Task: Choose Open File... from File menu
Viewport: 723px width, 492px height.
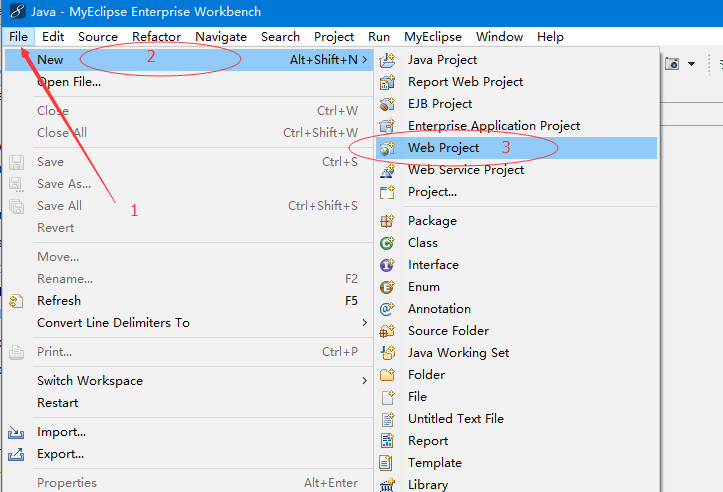Action: coord(189,82)
